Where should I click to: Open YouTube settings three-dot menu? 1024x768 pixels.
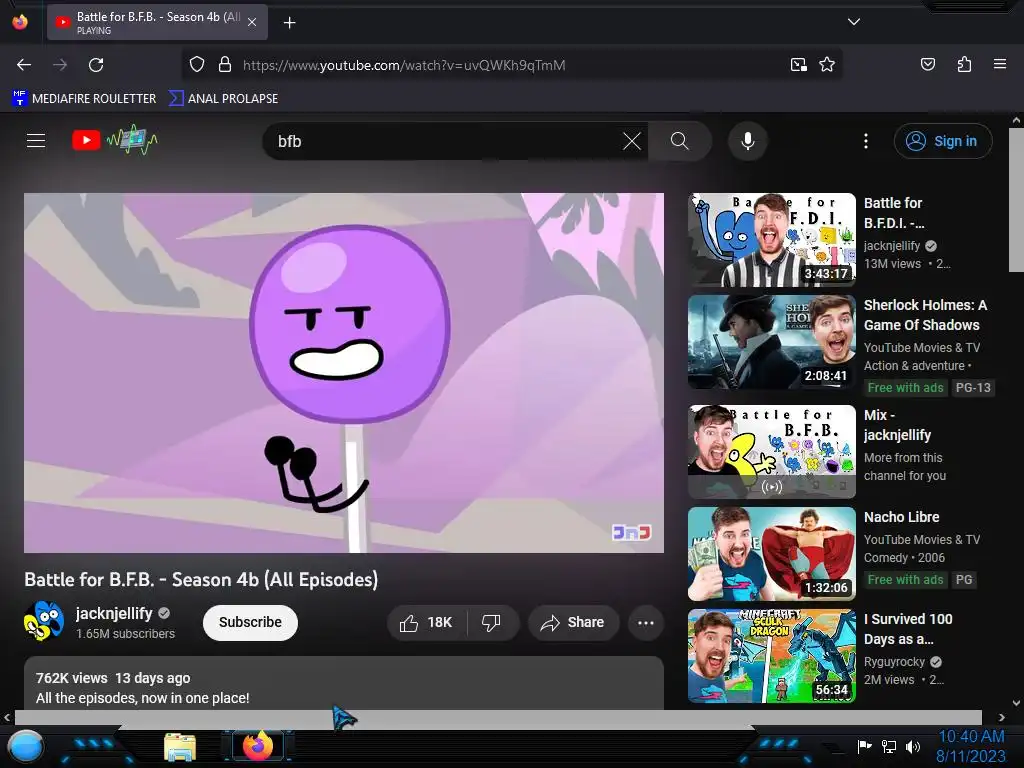(866, 141)
